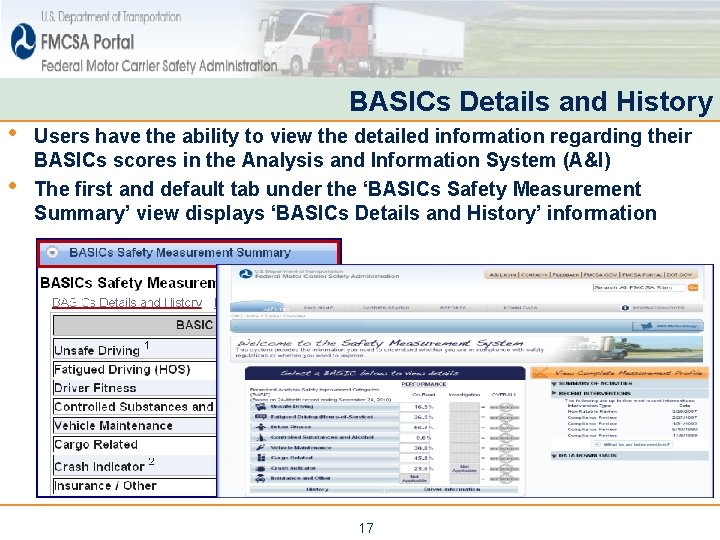The height and width of the screenshot is (540, 720).
Task: Click the Unsafe Driving label in the SMS list
Action: pyautogui.click(x=292, y=407)
